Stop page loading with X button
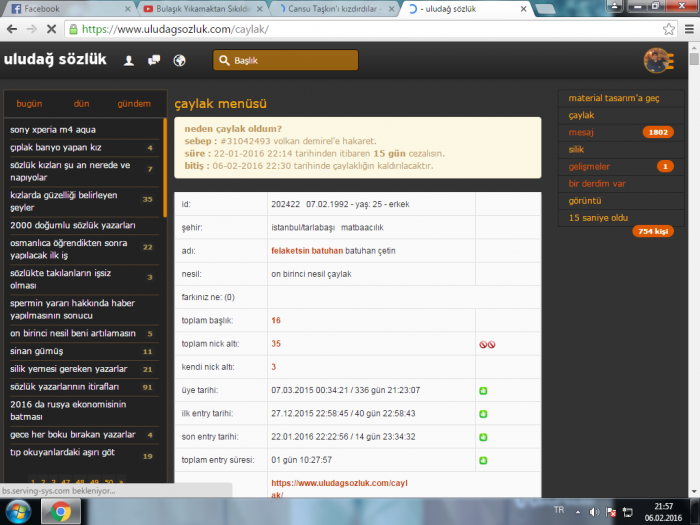Screen dimensions: 700x525 coord(51,29)
